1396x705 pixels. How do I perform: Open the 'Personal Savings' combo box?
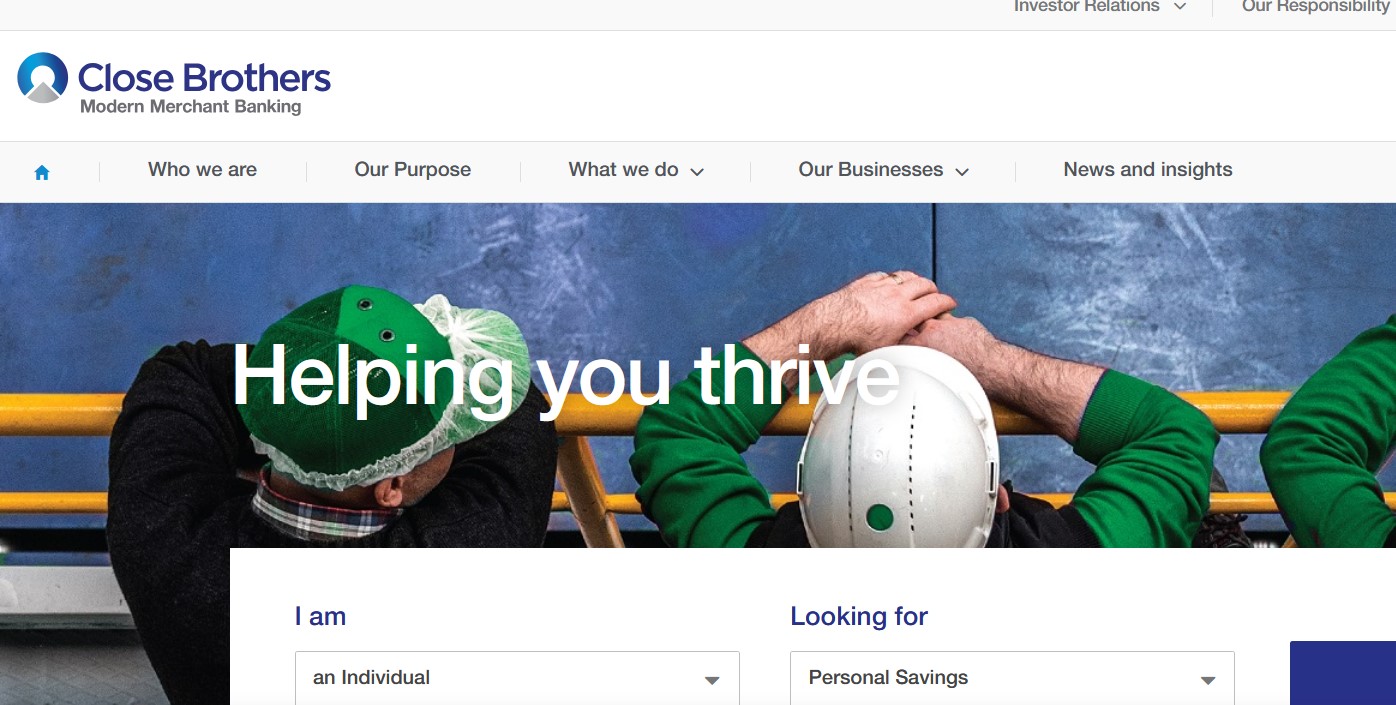point(1012,678)
